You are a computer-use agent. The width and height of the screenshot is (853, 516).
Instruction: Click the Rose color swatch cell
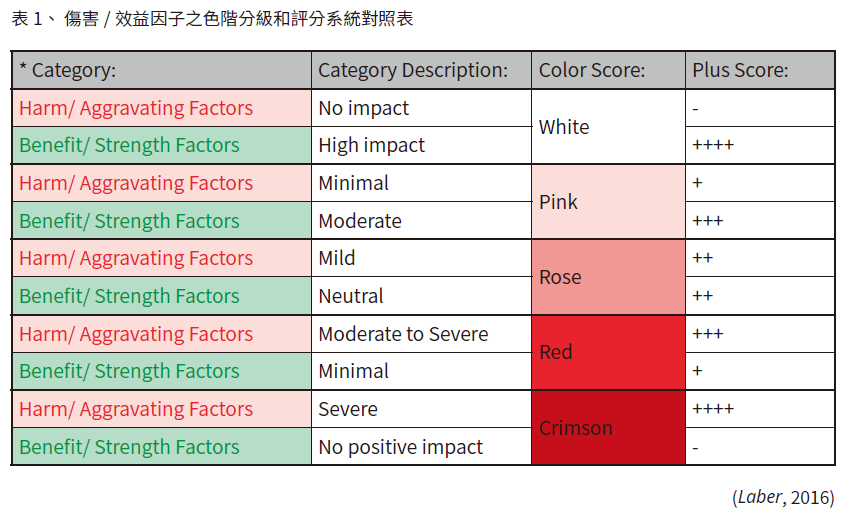coord(608,277)
